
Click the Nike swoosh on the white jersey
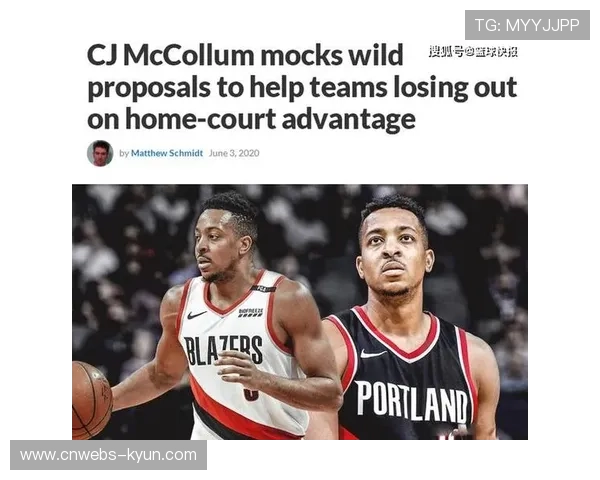197,315
